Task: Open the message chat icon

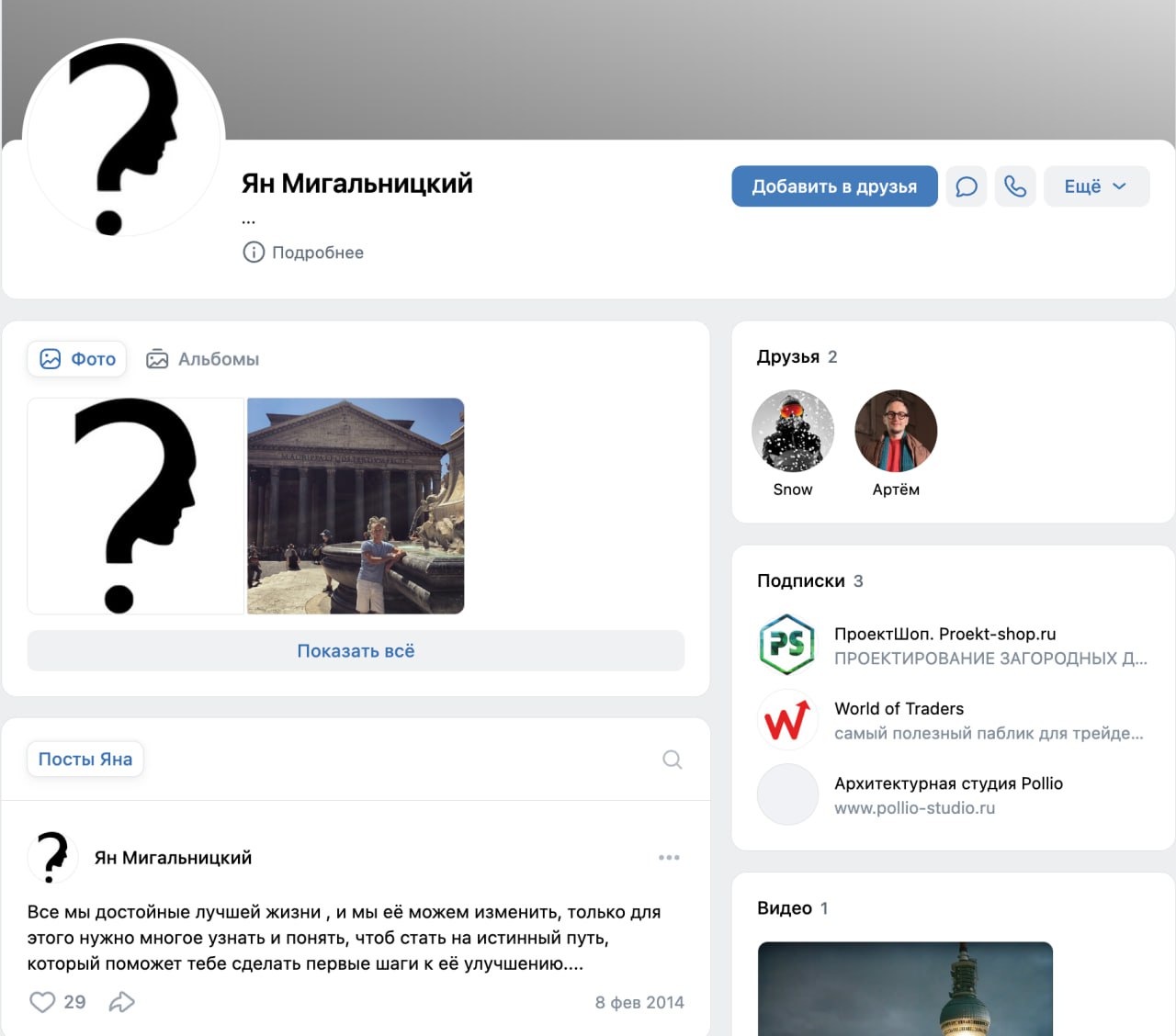Action: pyautogui.click(x=967, y=186)
